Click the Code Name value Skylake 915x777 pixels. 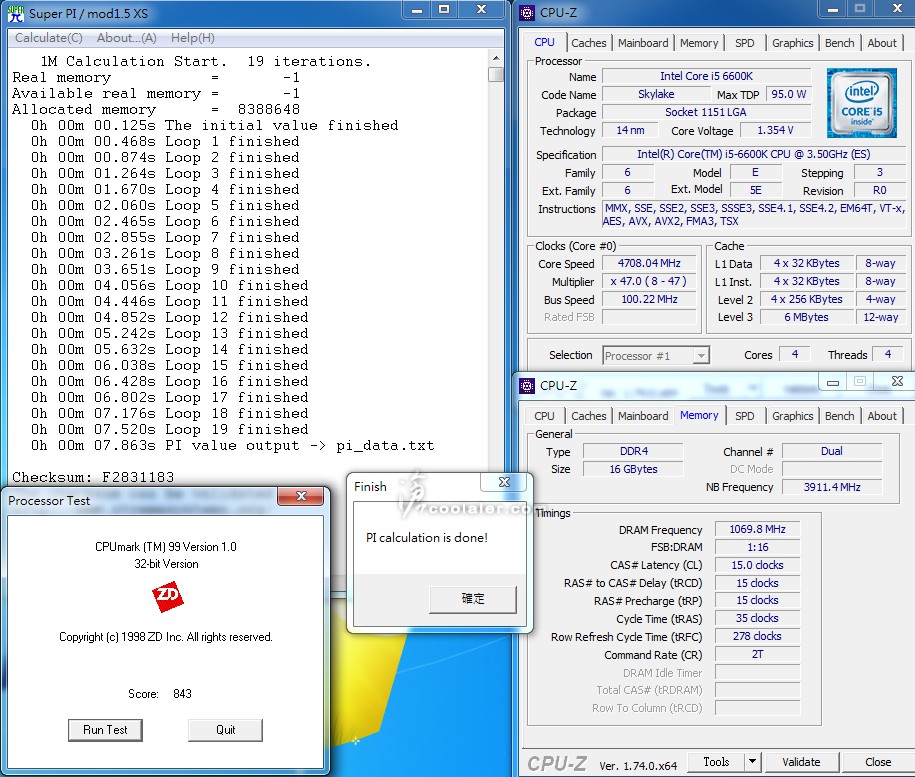(x=655, y=94)
